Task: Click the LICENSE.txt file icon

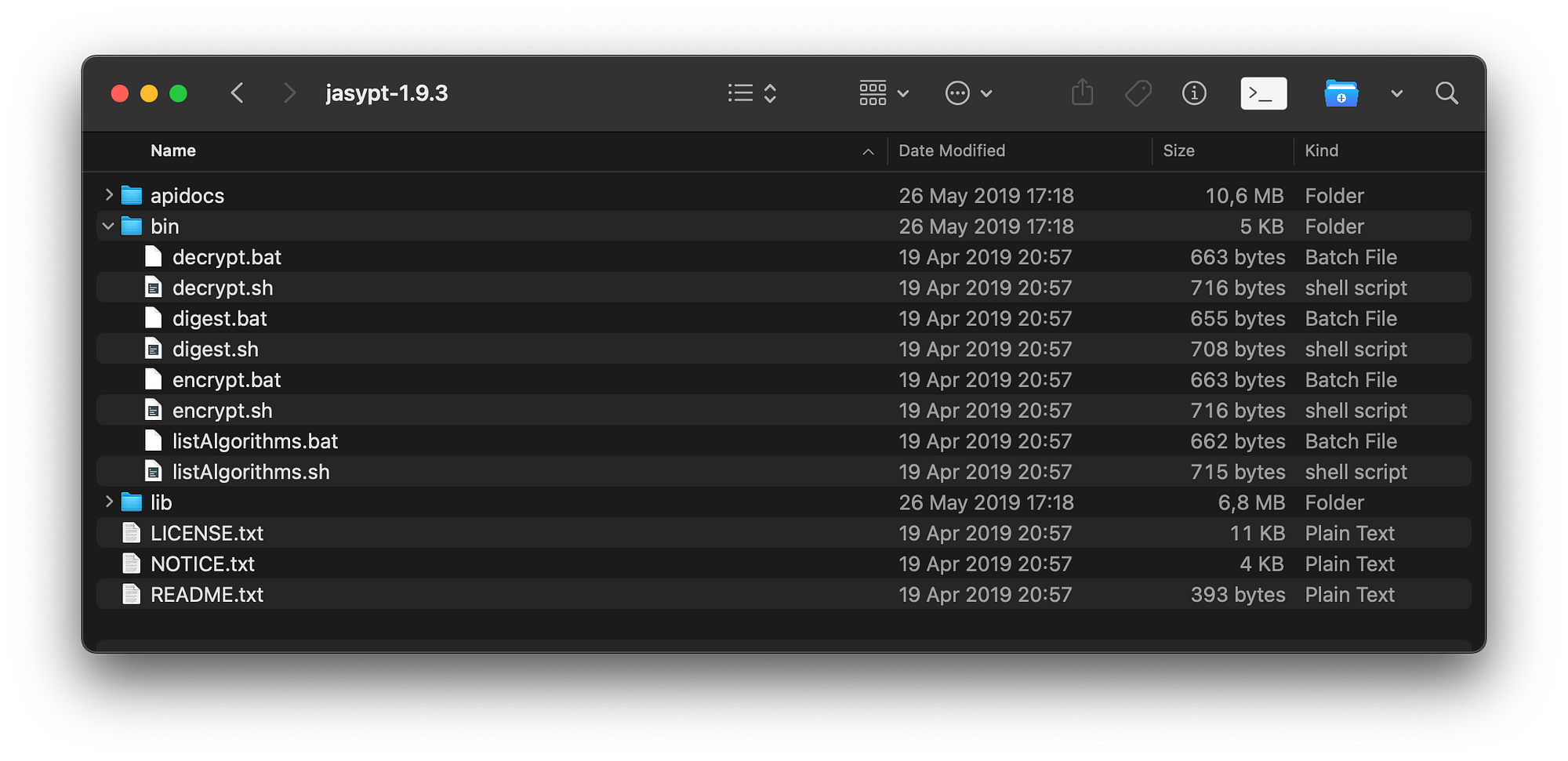Action: 132,533
